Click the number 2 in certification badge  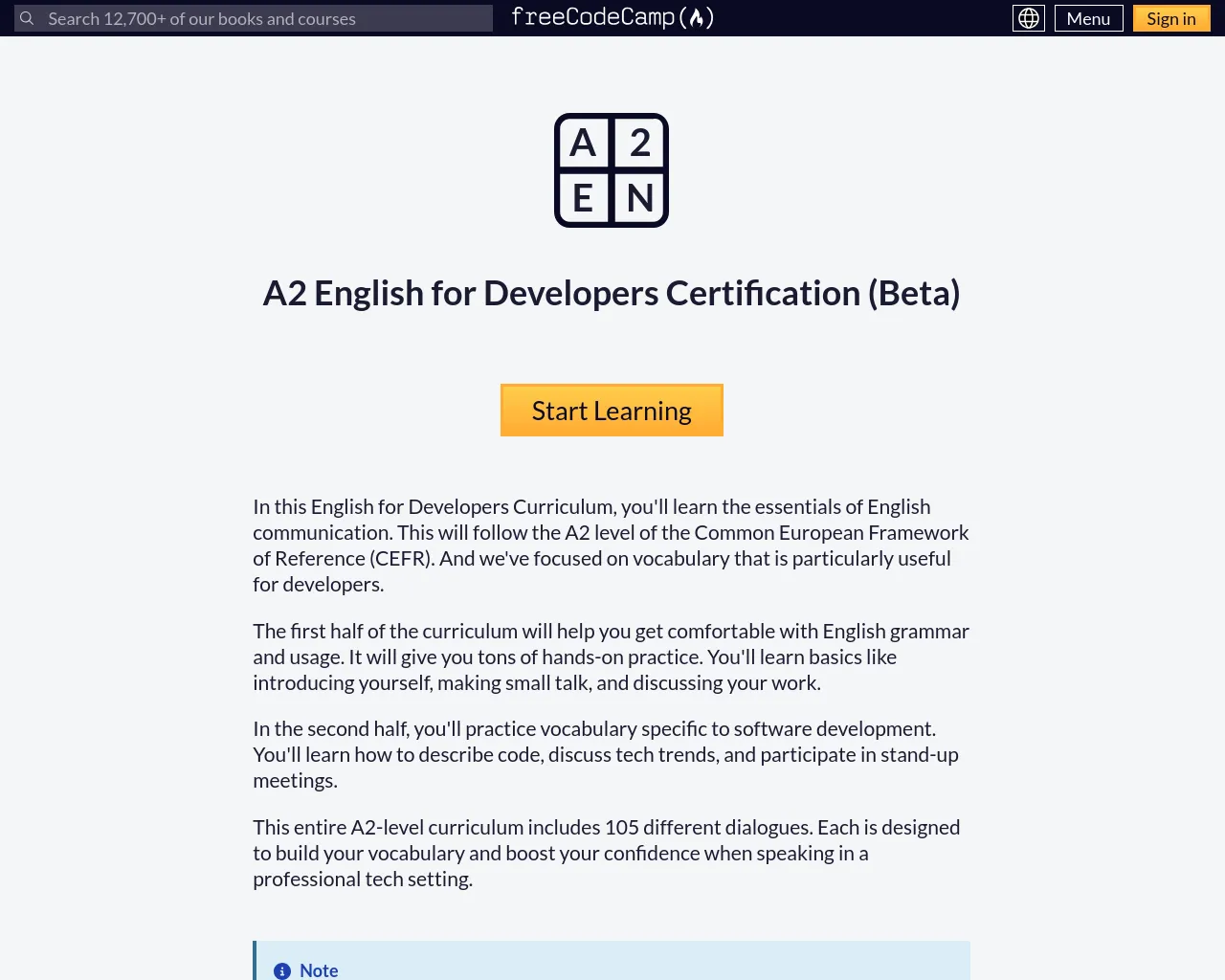(640, 143)
